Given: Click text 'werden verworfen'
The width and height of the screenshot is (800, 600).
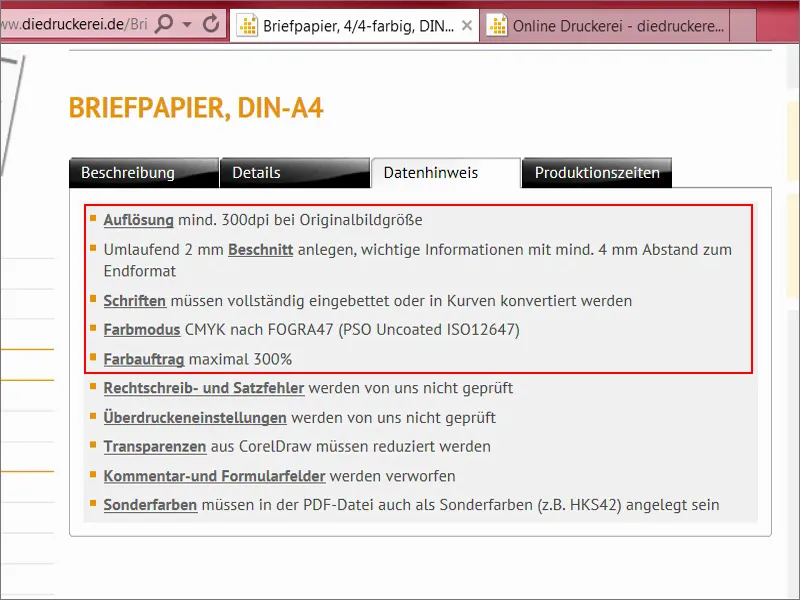Looking at the screenshot, I should click(x=392, y=476).
